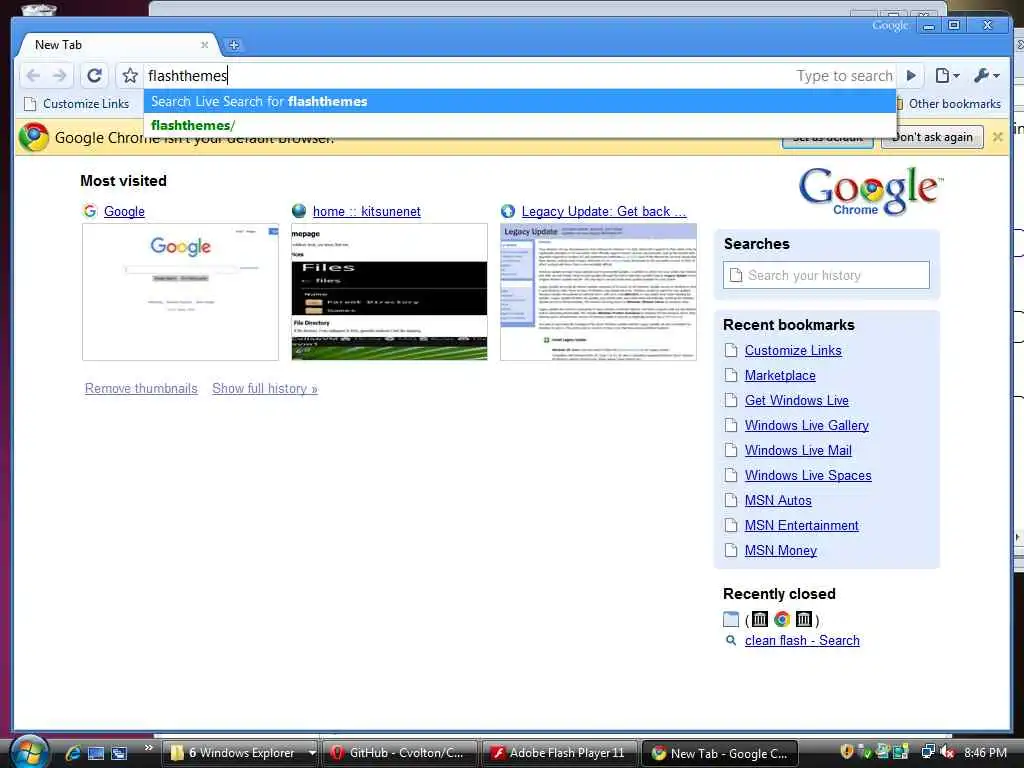Click the globe icon beside kitsunenet
Screen dimensions: 1024x768
pyautogui.click(x=299, y=211)
